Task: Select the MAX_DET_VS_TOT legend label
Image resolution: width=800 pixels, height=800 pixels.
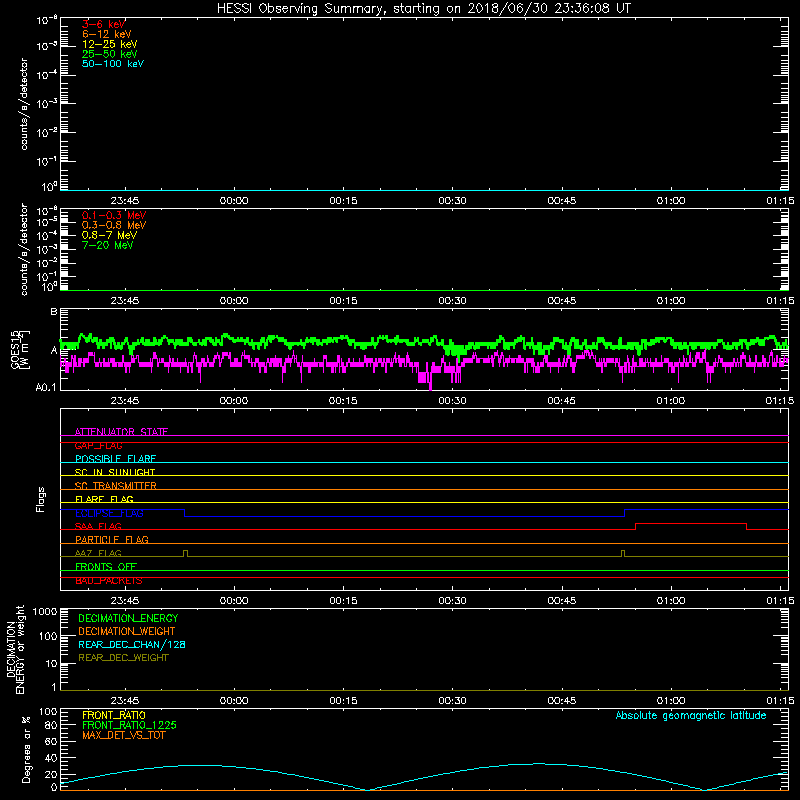Action: pyautogui.click(x=123, y=735)
